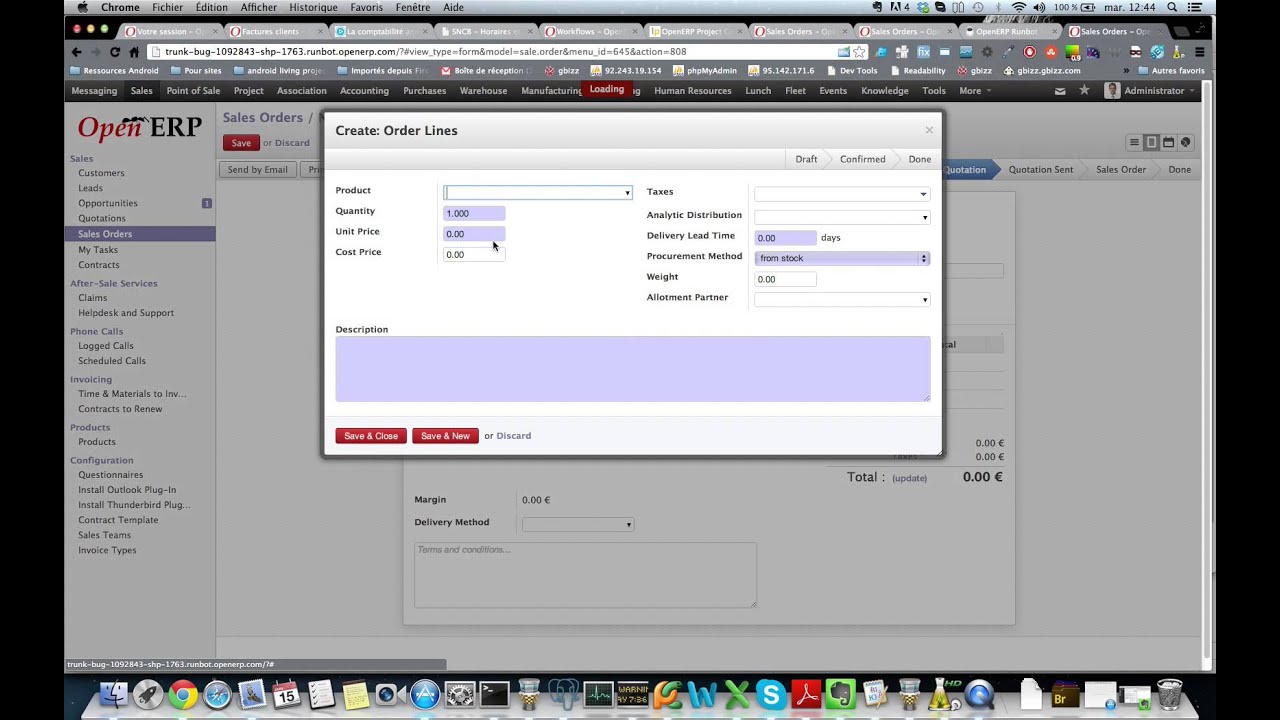Open Spotlight search in the menu bar
This screenshot has height=720, width=1280.
(1170, 7)
